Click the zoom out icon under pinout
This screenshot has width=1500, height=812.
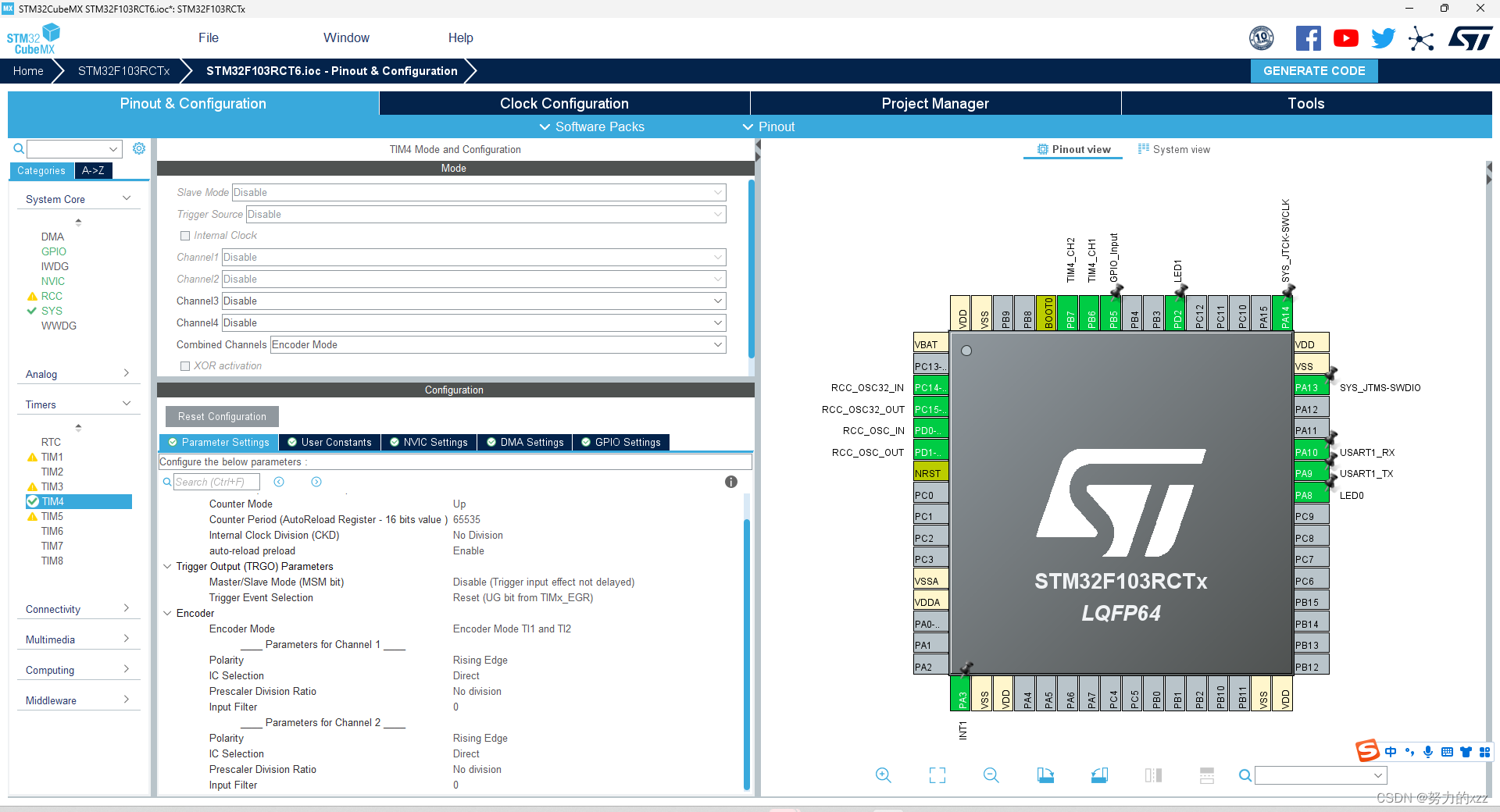991,775
